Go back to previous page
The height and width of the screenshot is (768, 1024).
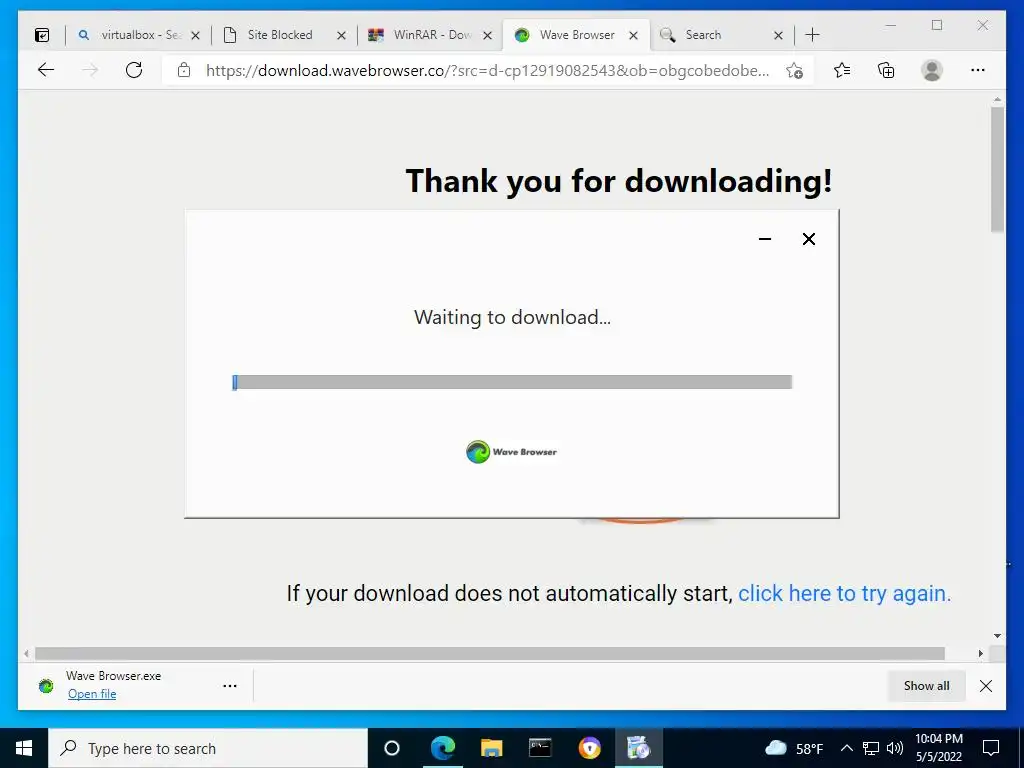pos(46,70)
